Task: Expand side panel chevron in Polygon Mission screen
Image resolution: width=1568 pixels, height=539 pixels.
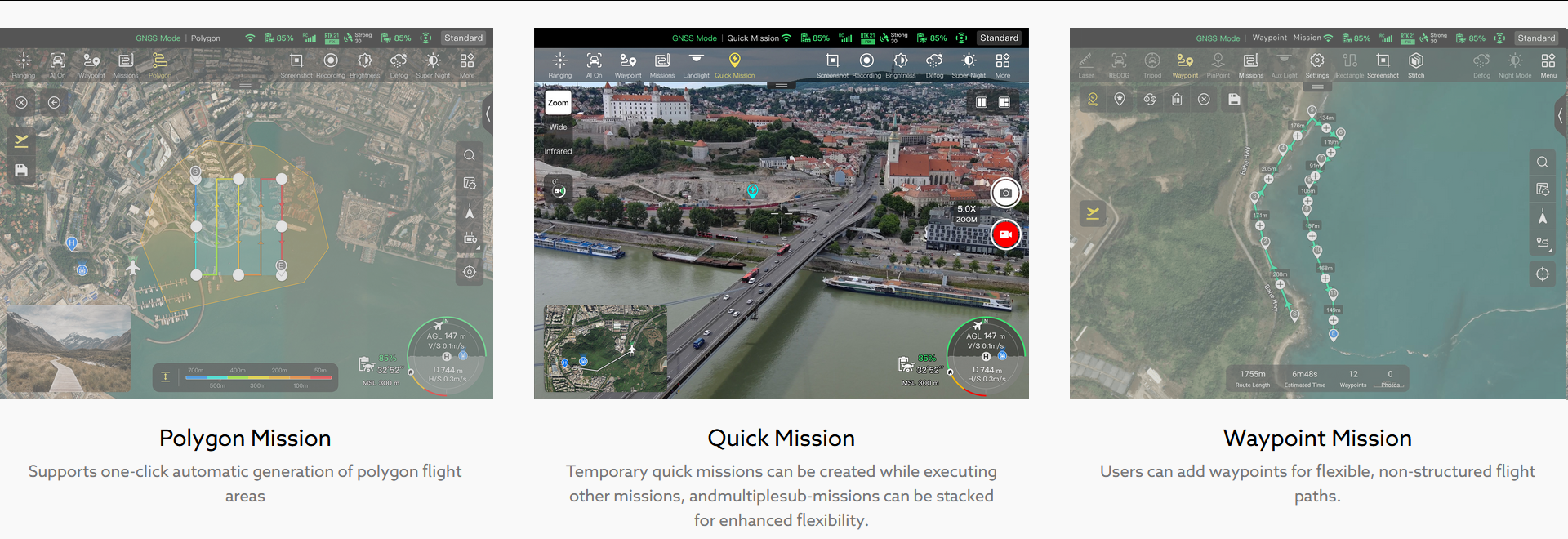Action: click(488, 114)
